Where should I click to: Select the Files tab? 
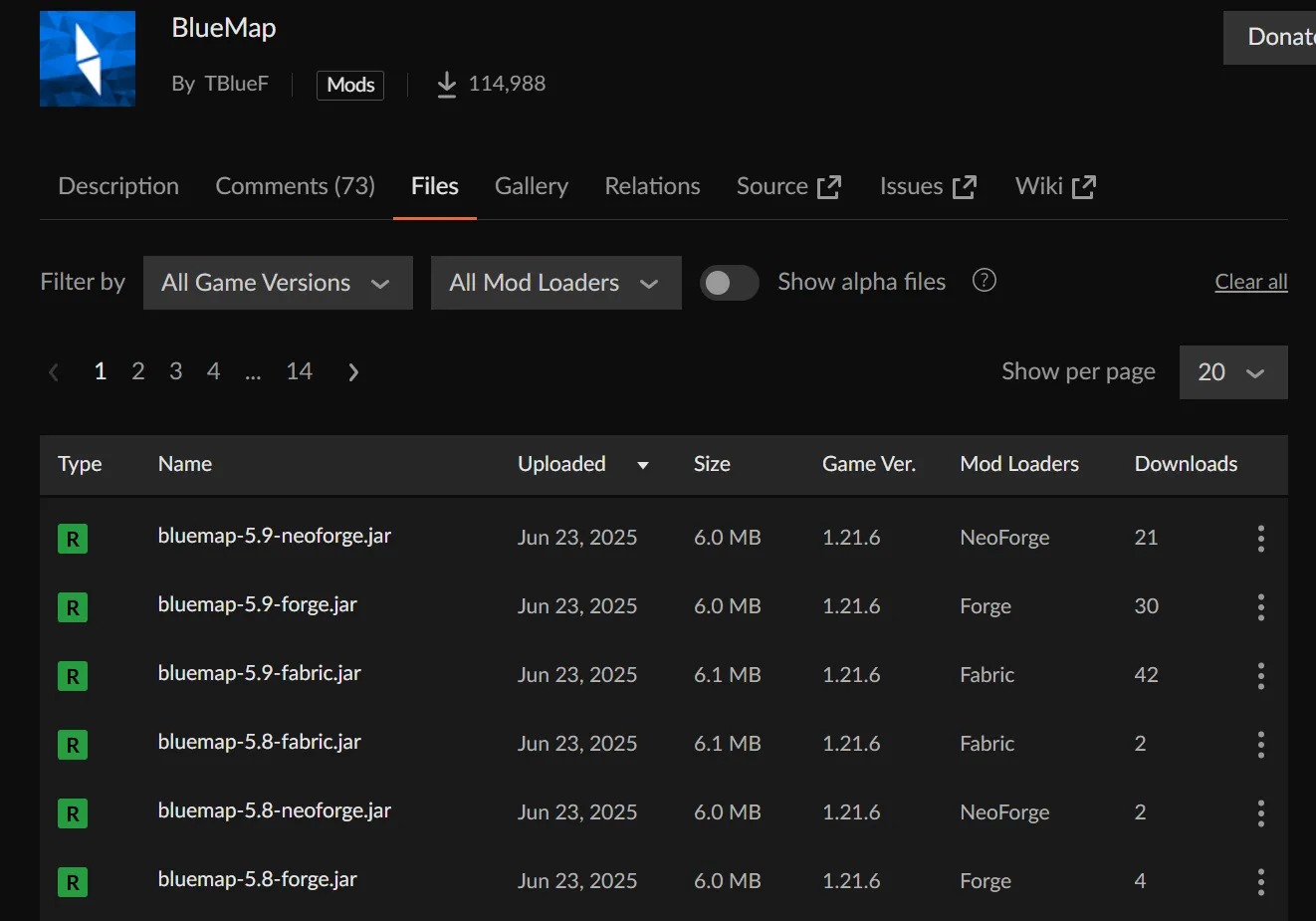tap(435, 186)
